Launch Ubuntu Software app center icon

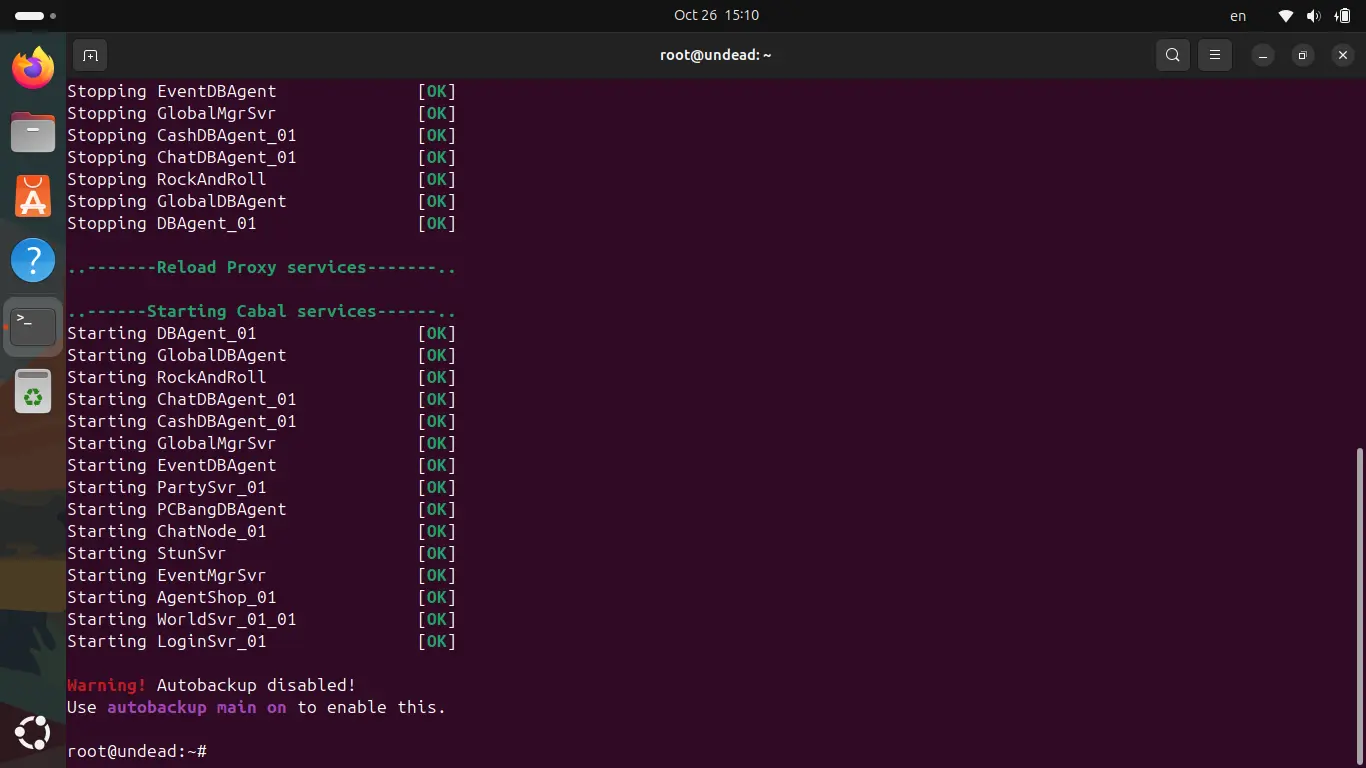[33, 196]
